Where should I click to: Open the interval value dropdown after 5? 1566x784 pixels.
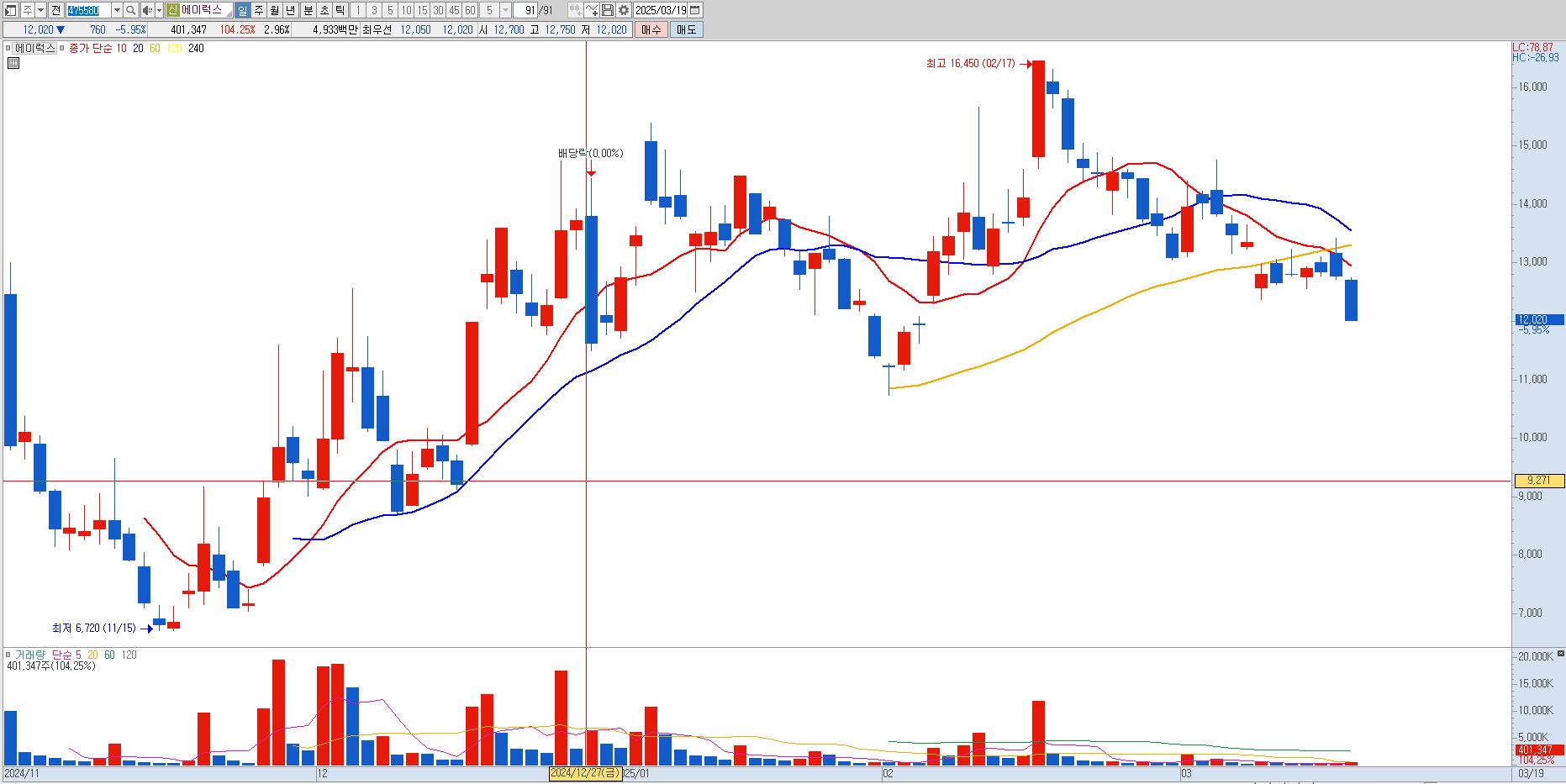click(x=505, y=10)
